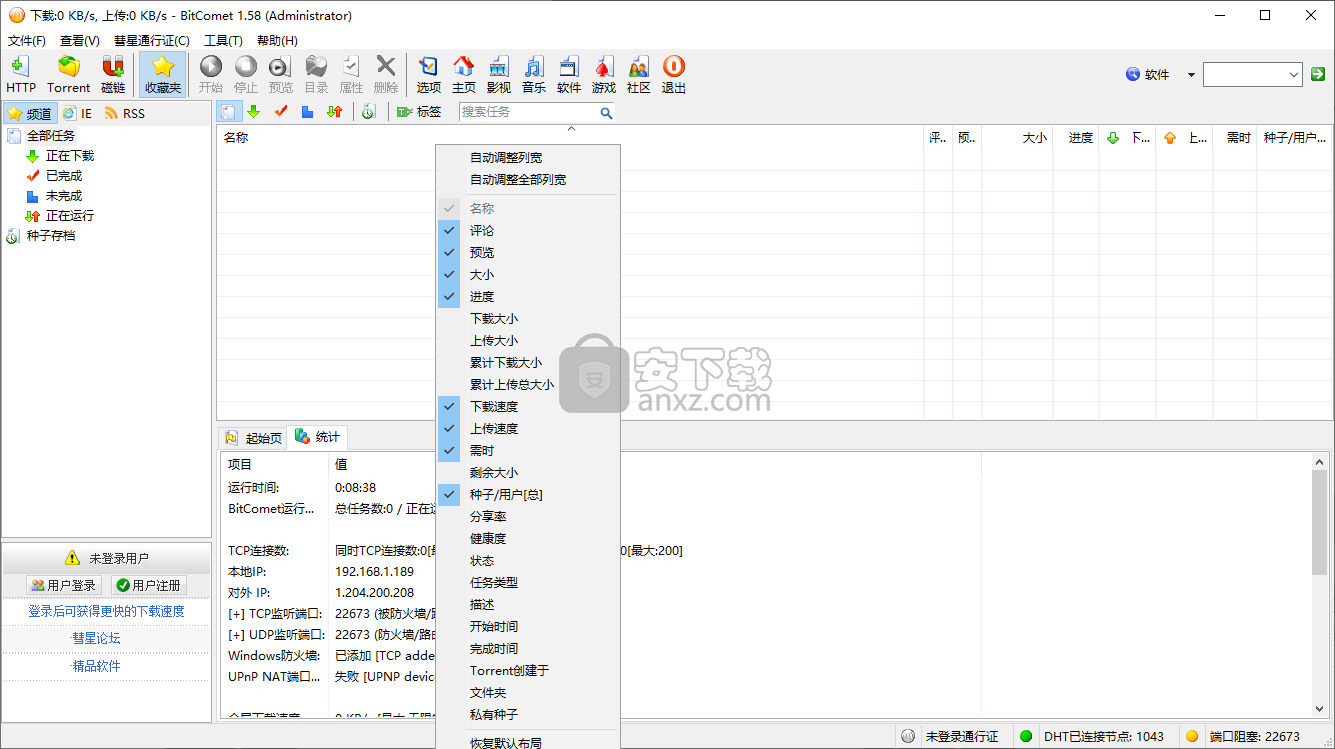
Task: Click the all tasks filter icon
Action: click(x=228, y=112)
